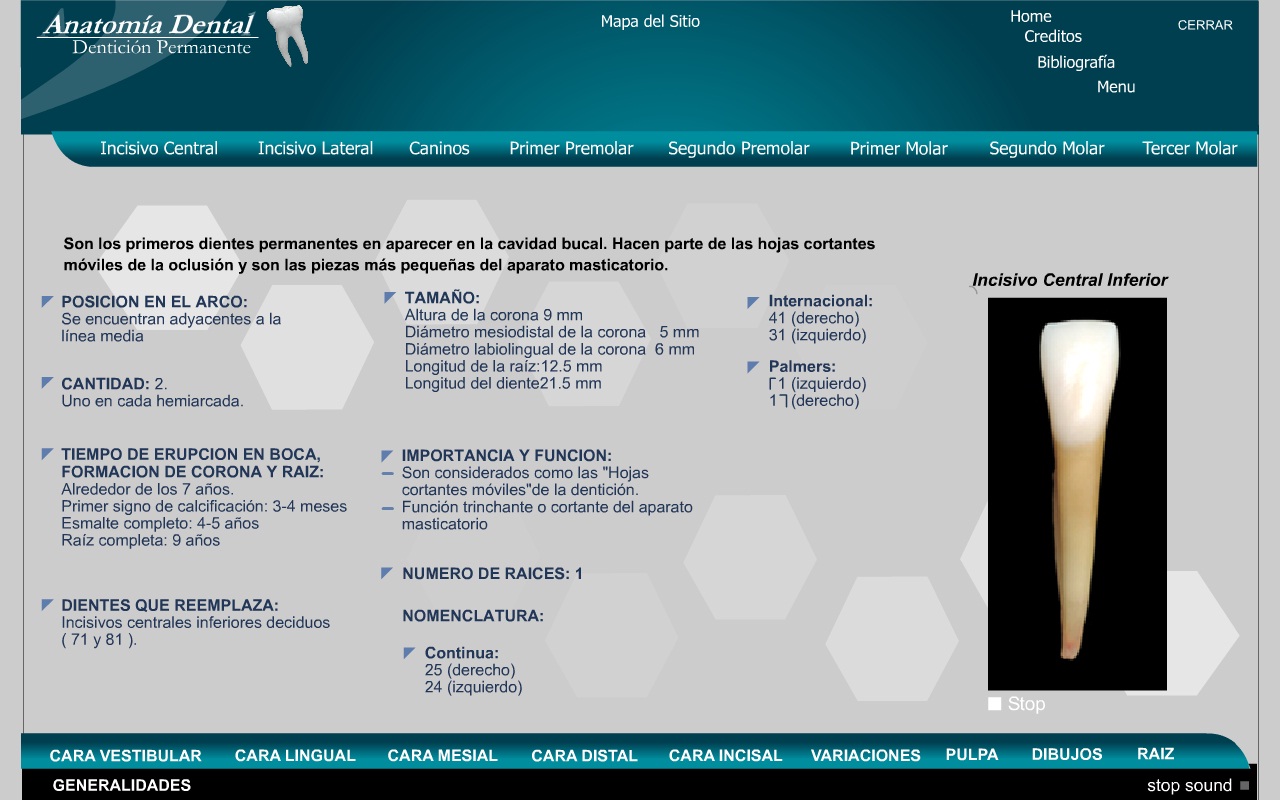
Task: Open Mapa del Sitio
Action: point(650,20)
